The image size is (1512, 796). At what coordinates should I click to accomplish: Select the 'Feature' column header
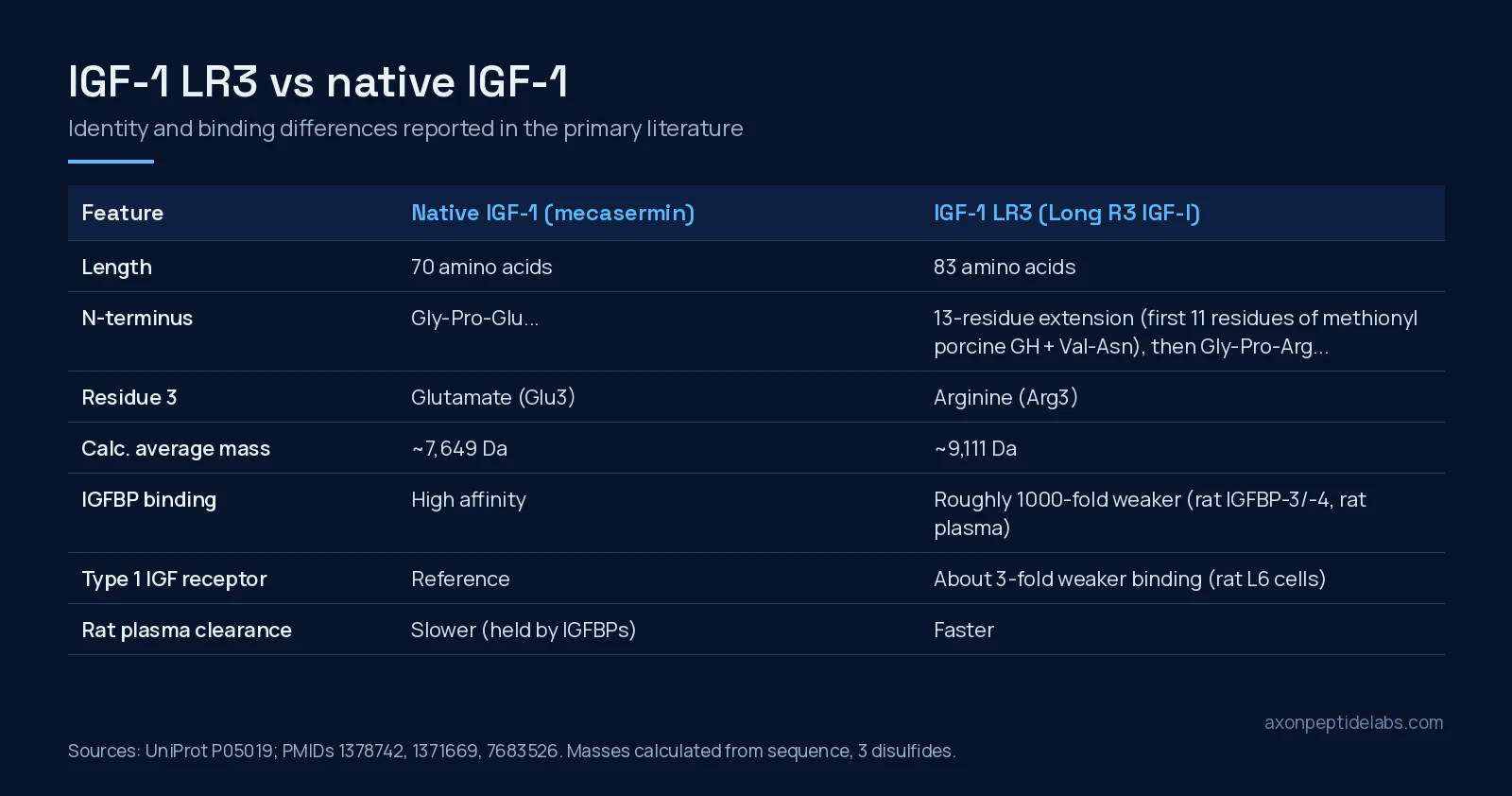tap(123, 213)
